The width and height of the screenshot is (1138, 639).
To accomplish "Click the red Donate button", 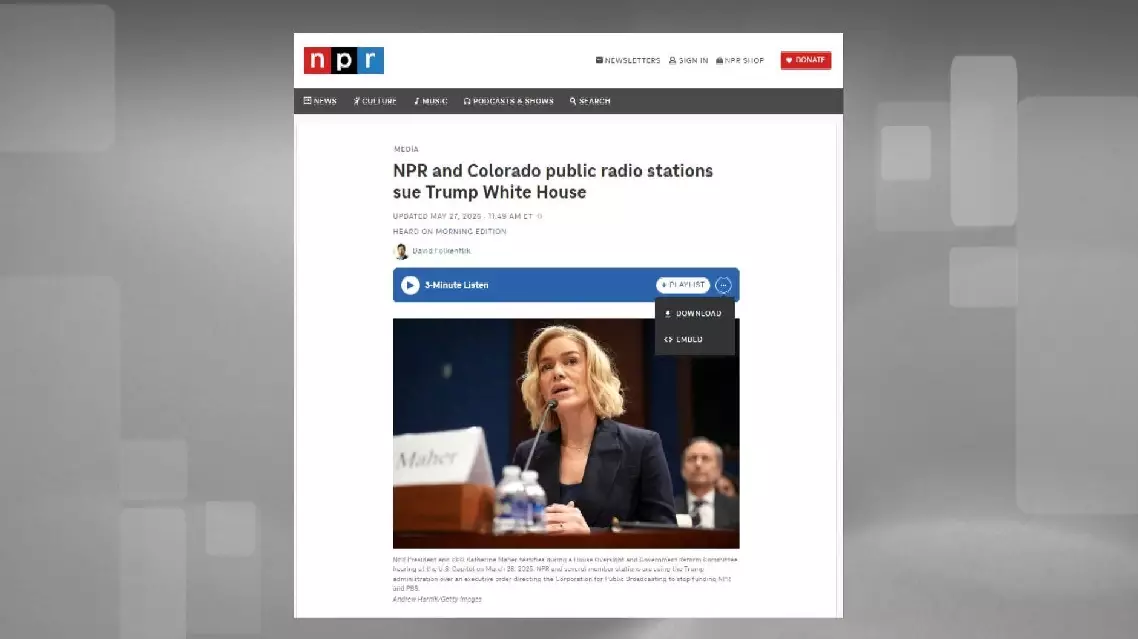I will pyautogui.click(x=805, y=60).
